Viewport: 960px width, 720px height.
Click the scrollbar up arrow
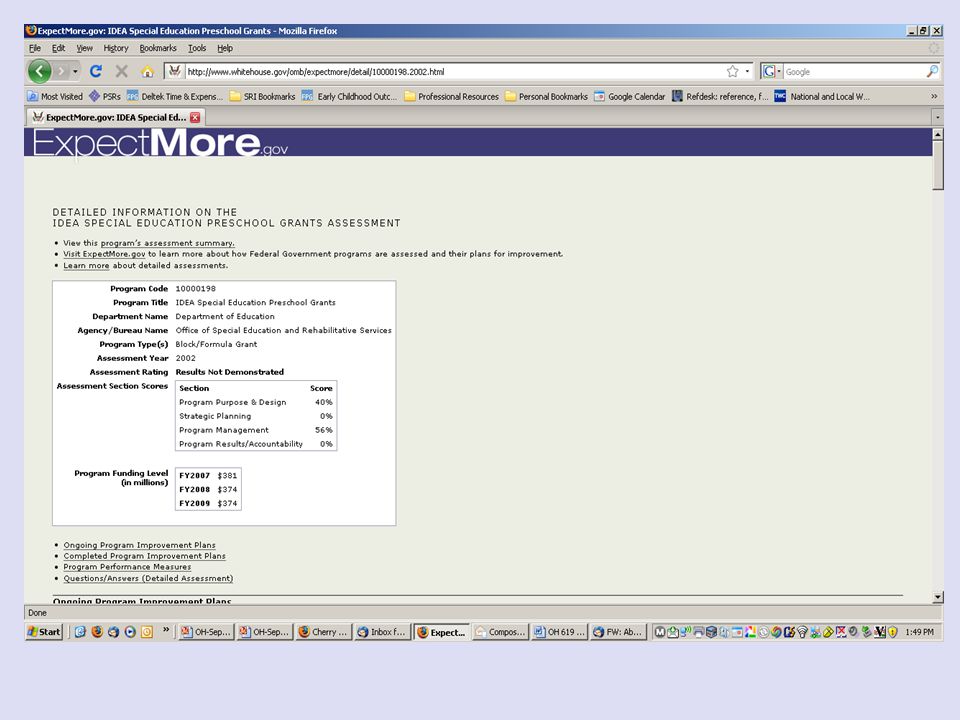coord(937,134)
